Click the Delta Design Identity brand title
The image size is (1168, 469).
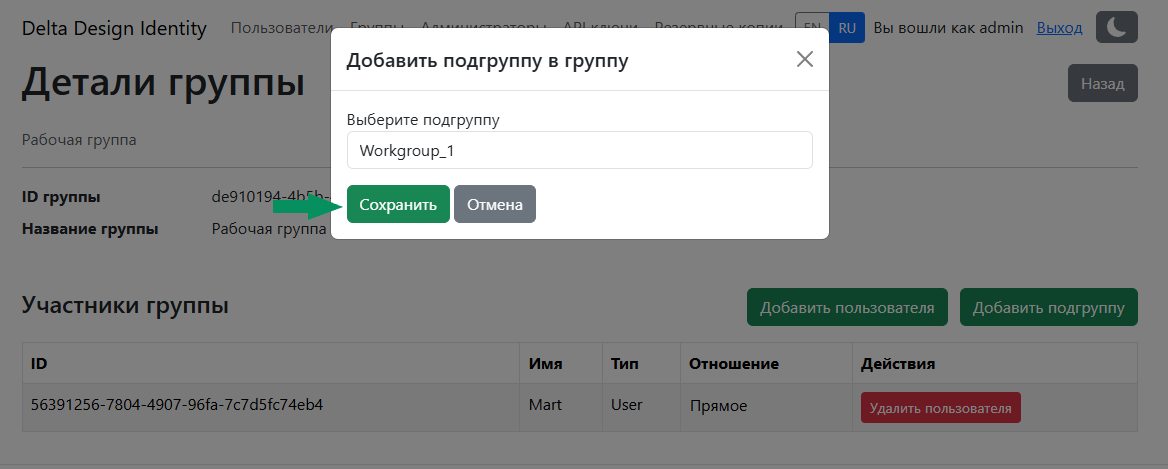[114, 28]
